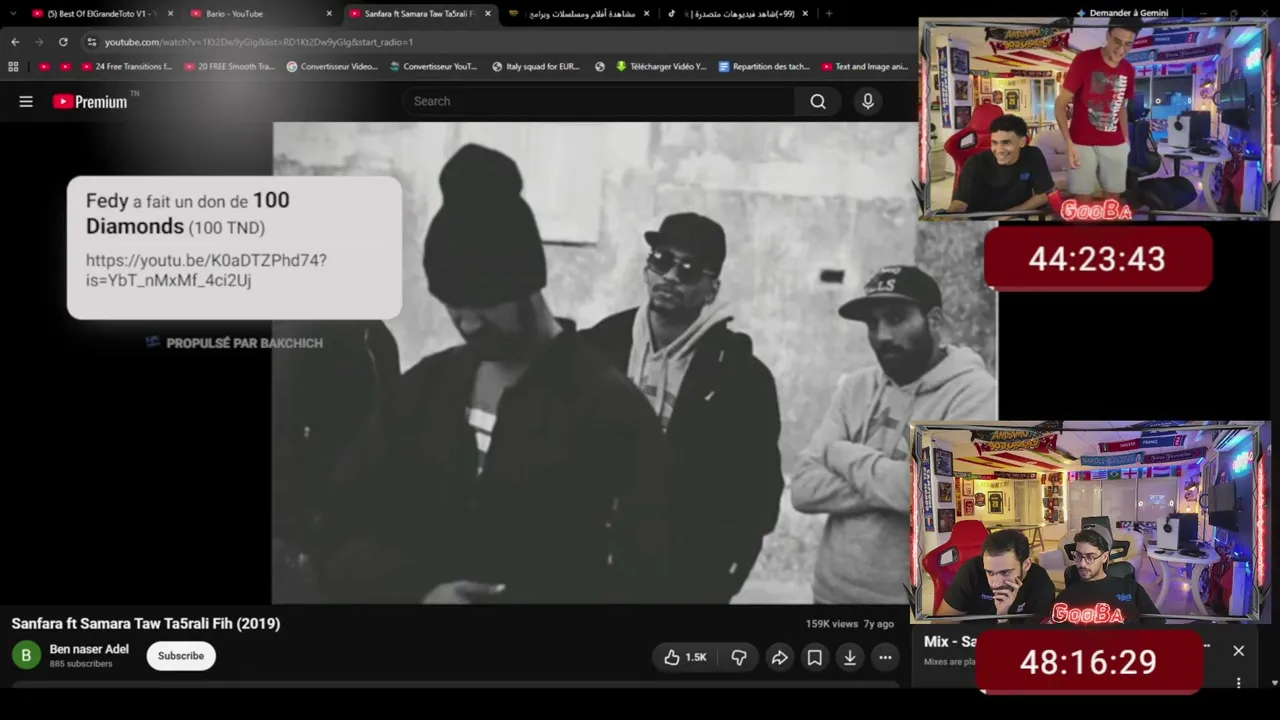Close the Mix playlist panel
The height and width of the screenshot is (720, 1280).
point(1238,651)
